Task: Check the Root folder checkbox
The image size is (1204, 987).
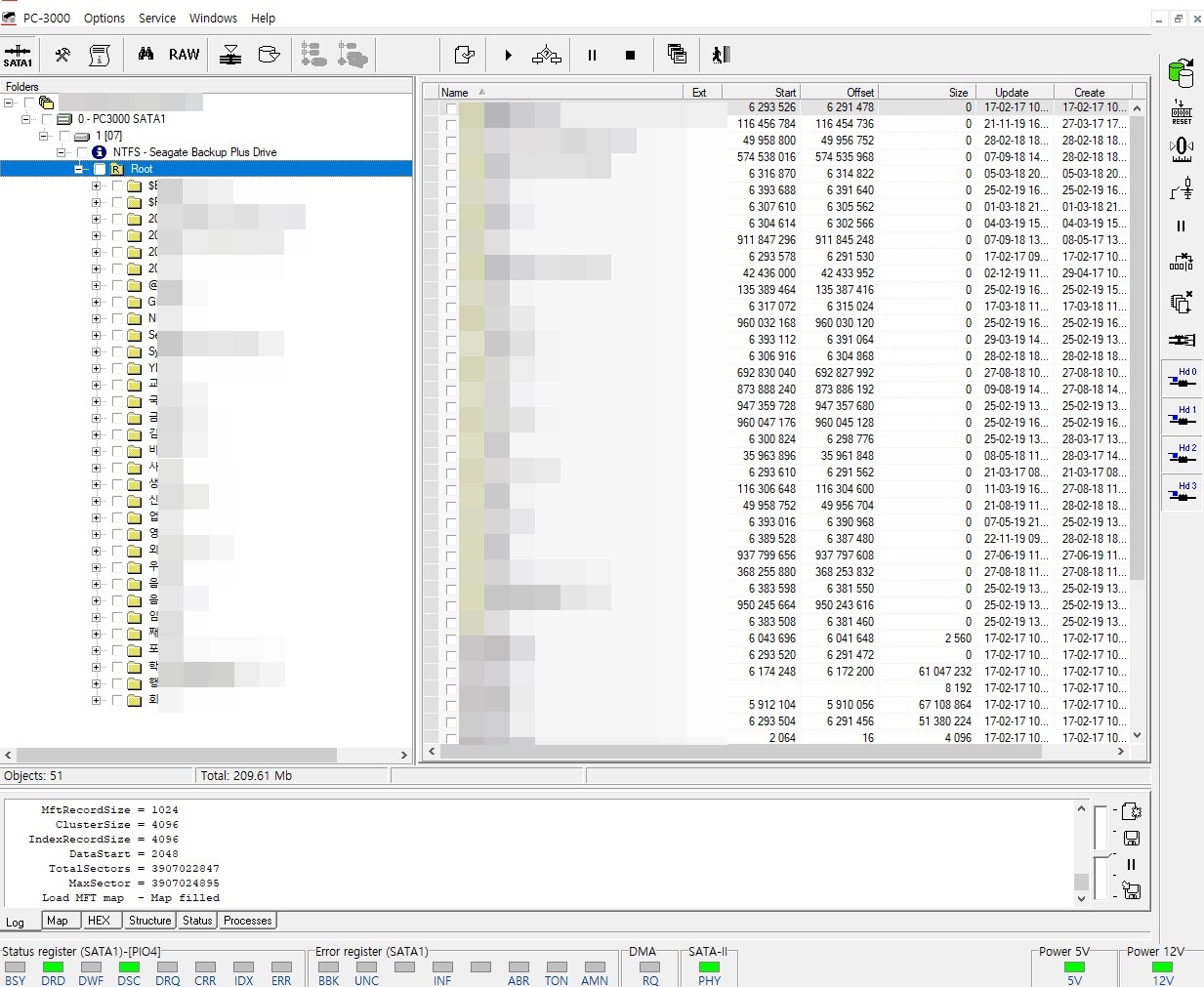Action: coord(99,169)
